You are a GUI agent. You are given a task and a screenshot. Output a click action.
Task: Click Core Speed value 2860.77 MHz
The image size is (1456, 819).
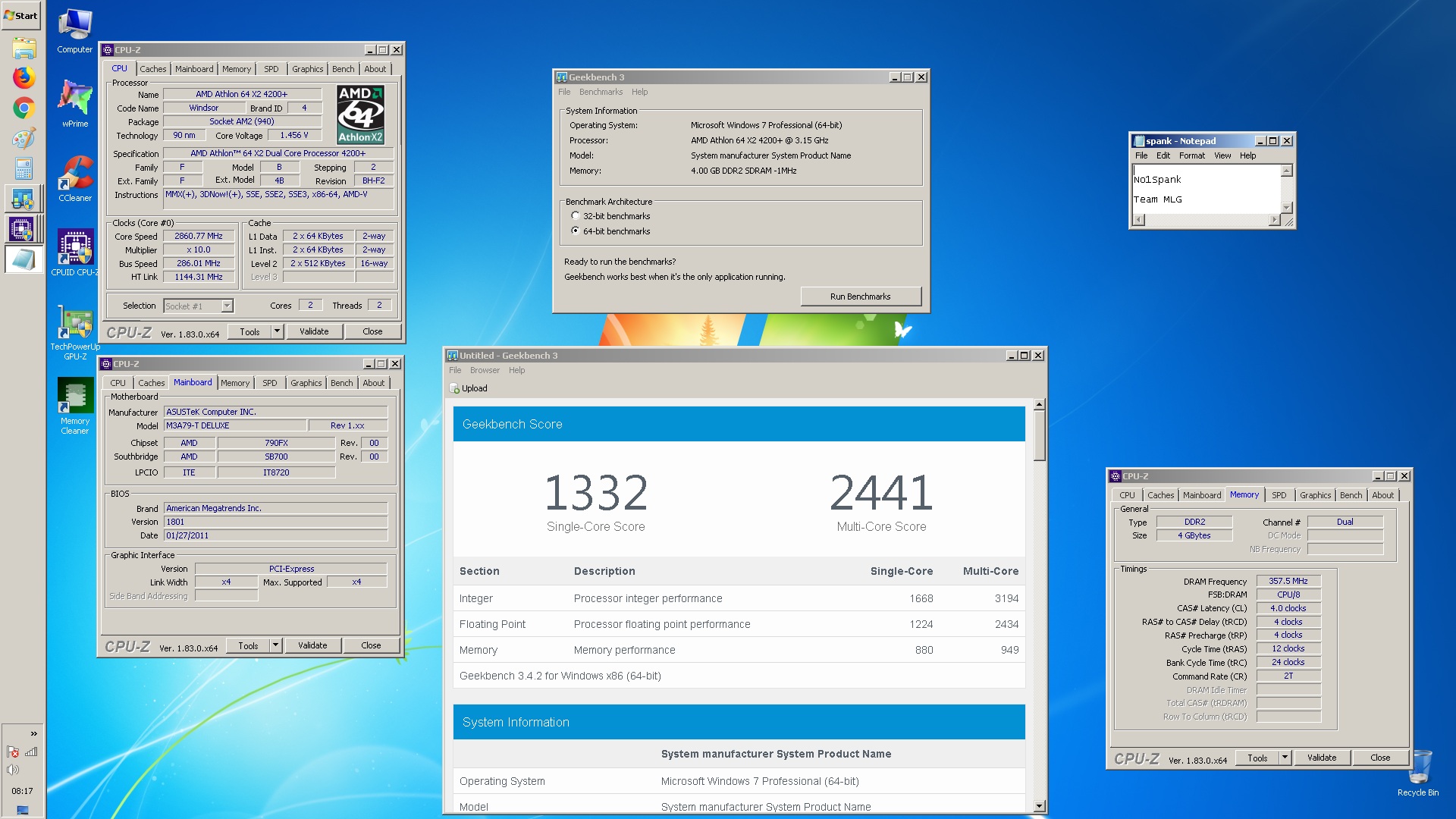(199, 236)
